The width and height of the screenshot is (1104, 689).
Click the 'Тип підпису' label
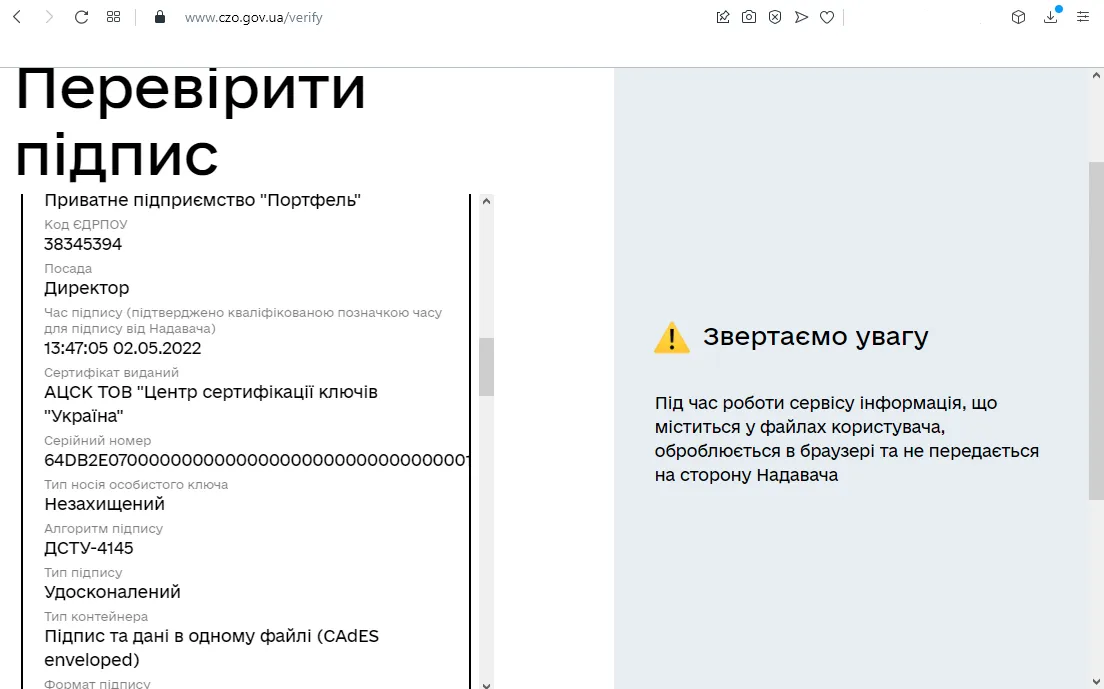click(x=83, y=572)
